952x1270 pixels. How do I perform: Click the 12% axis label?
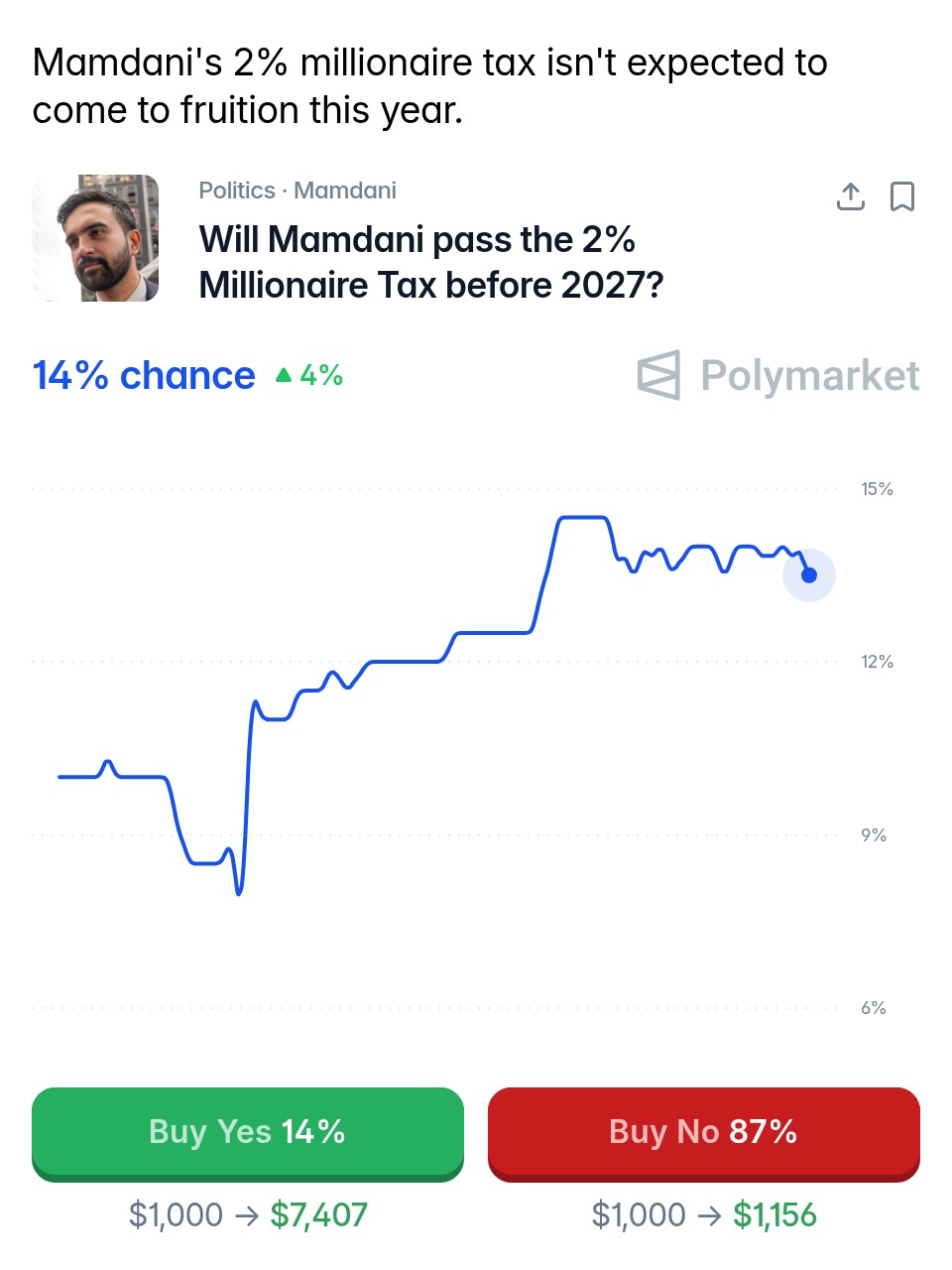(877, 662)
